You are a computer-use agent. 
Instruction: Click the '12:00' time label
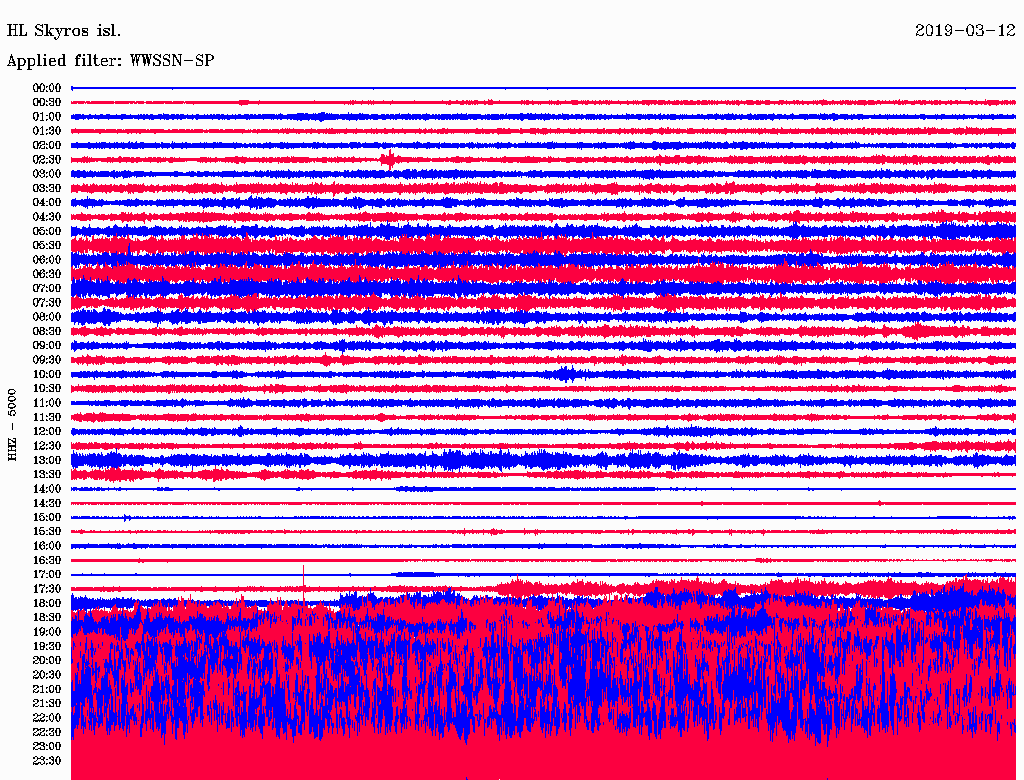[47, 431]
